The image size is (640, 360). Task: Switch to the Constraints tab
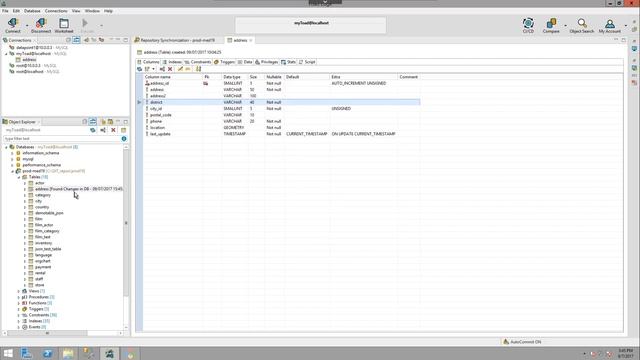pyautogui.click(x=198, y=62)
